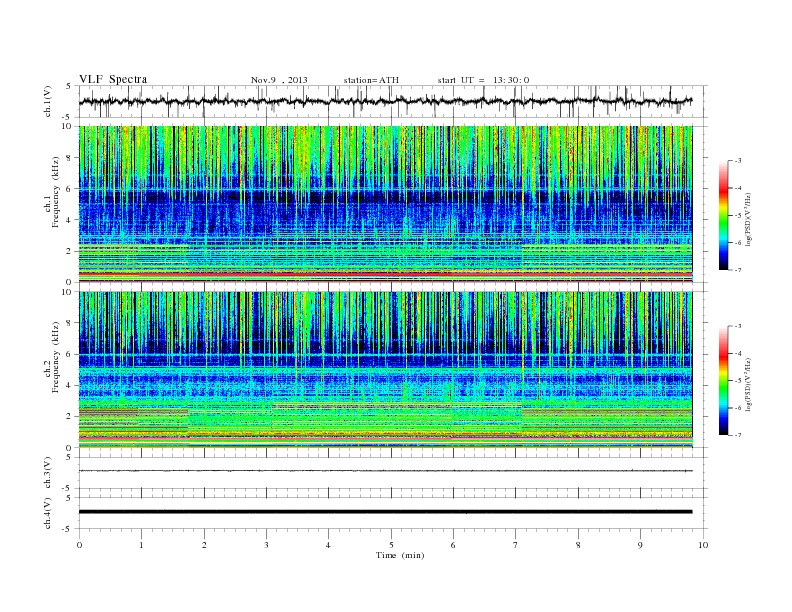This screenshot has width=792, height=612.
Task: Click the "ch.1 Frequency (kHz)" axis label
Action: coord(52,192)
